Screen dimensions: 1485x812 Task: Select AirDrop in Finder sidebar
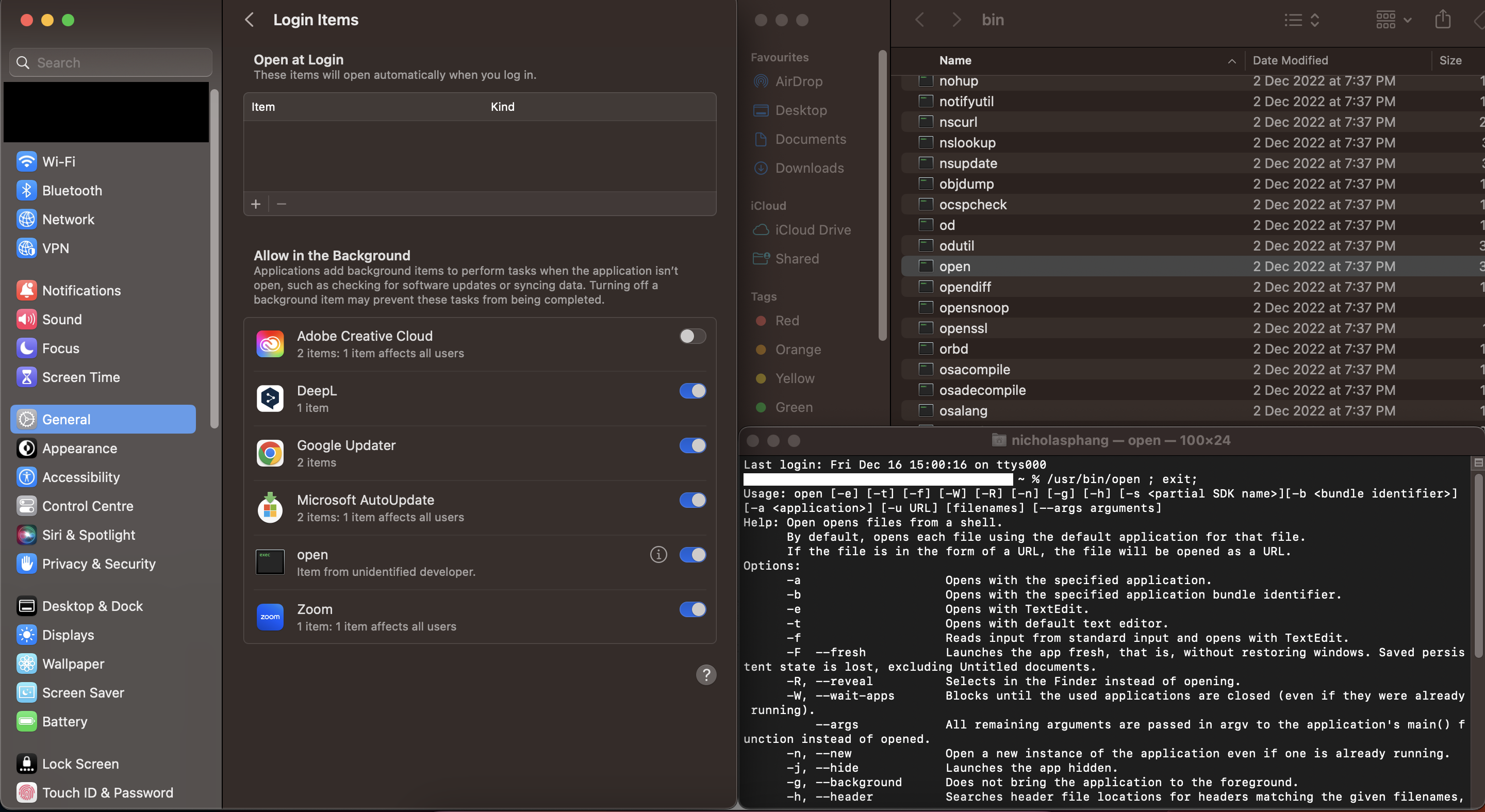[x=798, y=81]
